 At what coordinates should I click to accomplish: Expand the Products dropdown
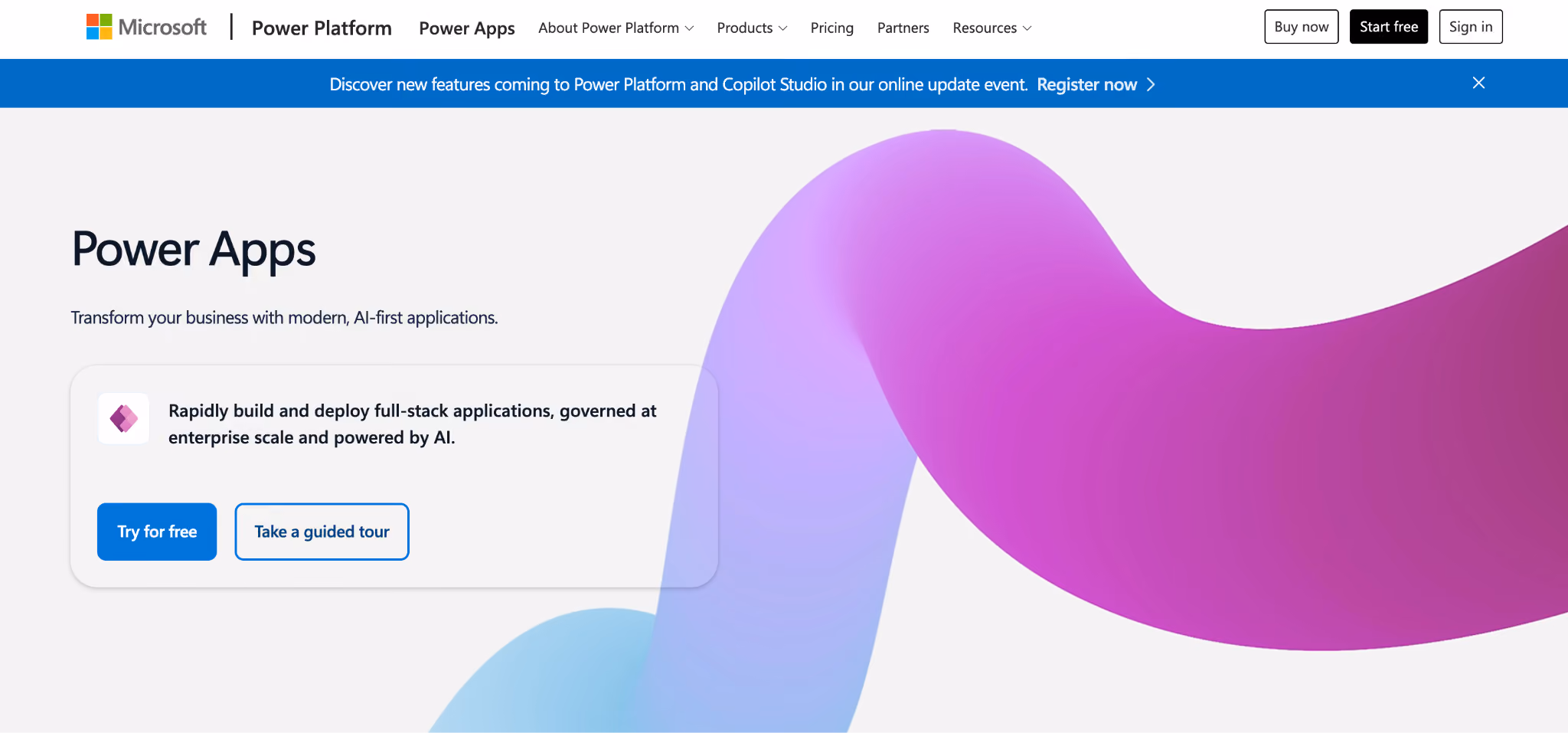(x=752, y=28)
